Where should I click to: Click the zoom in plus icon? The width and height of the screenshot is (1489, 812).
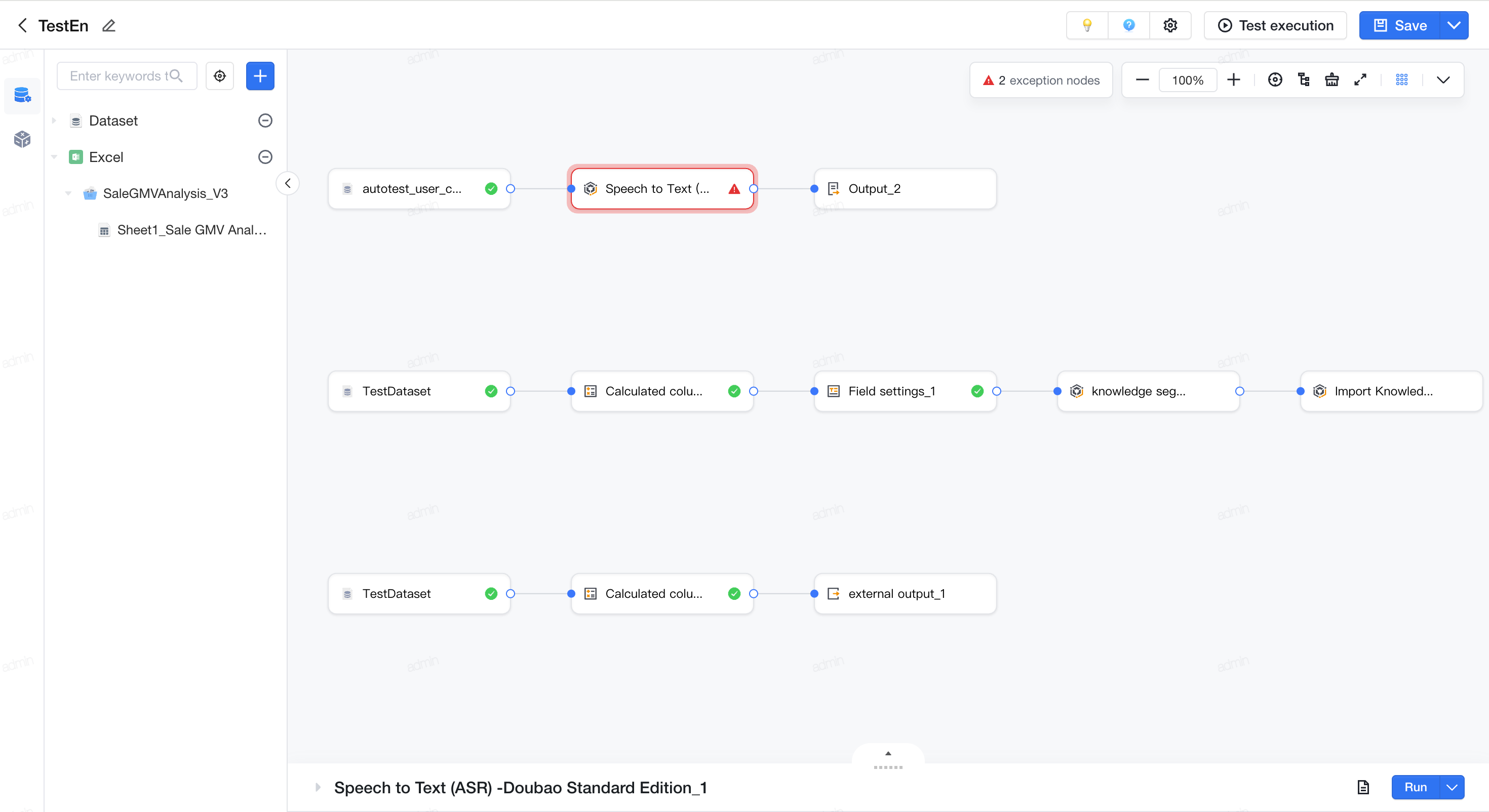1234,80
